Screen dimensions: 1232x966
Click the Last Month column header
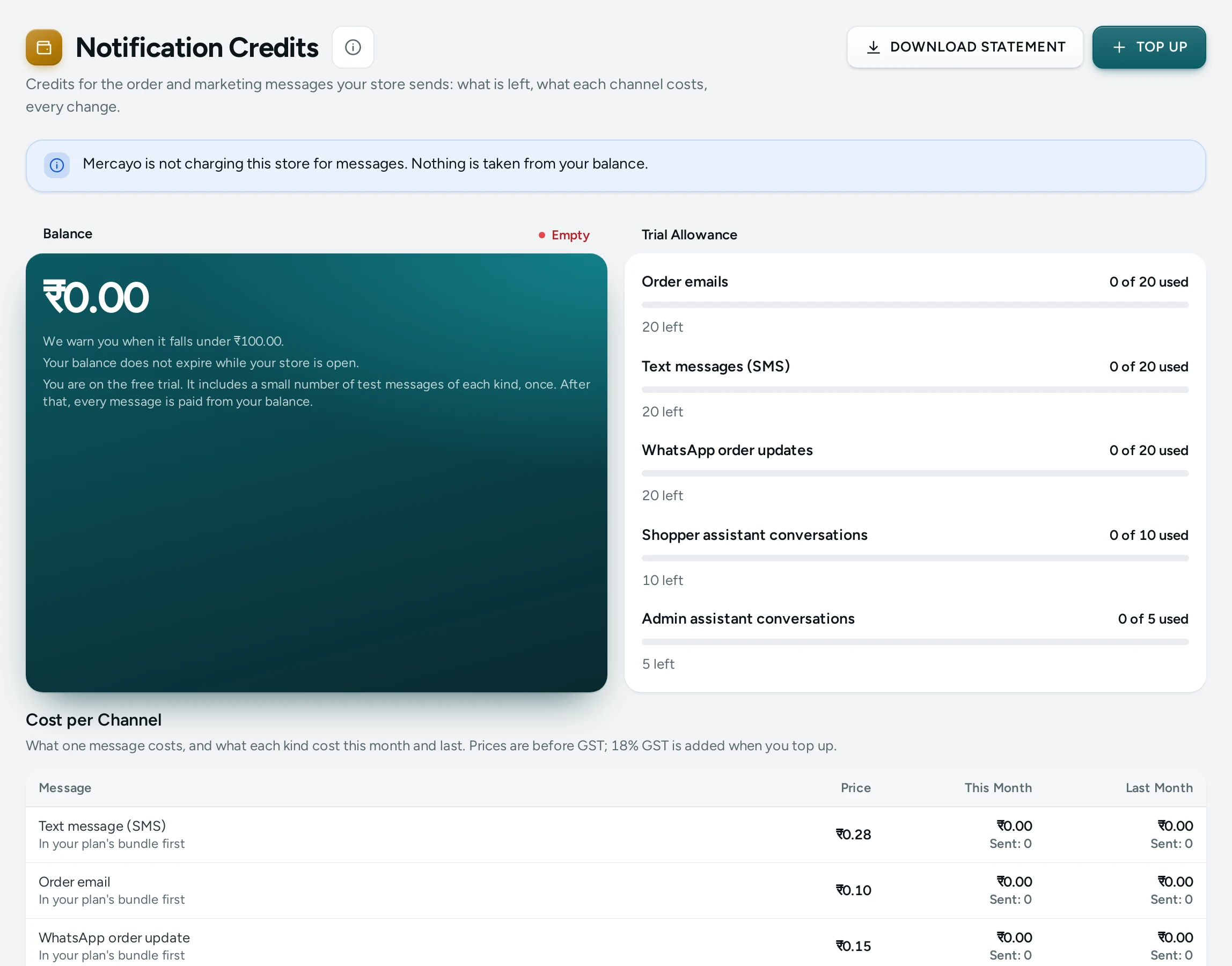pyautogui.click(x=1159, y=788)
